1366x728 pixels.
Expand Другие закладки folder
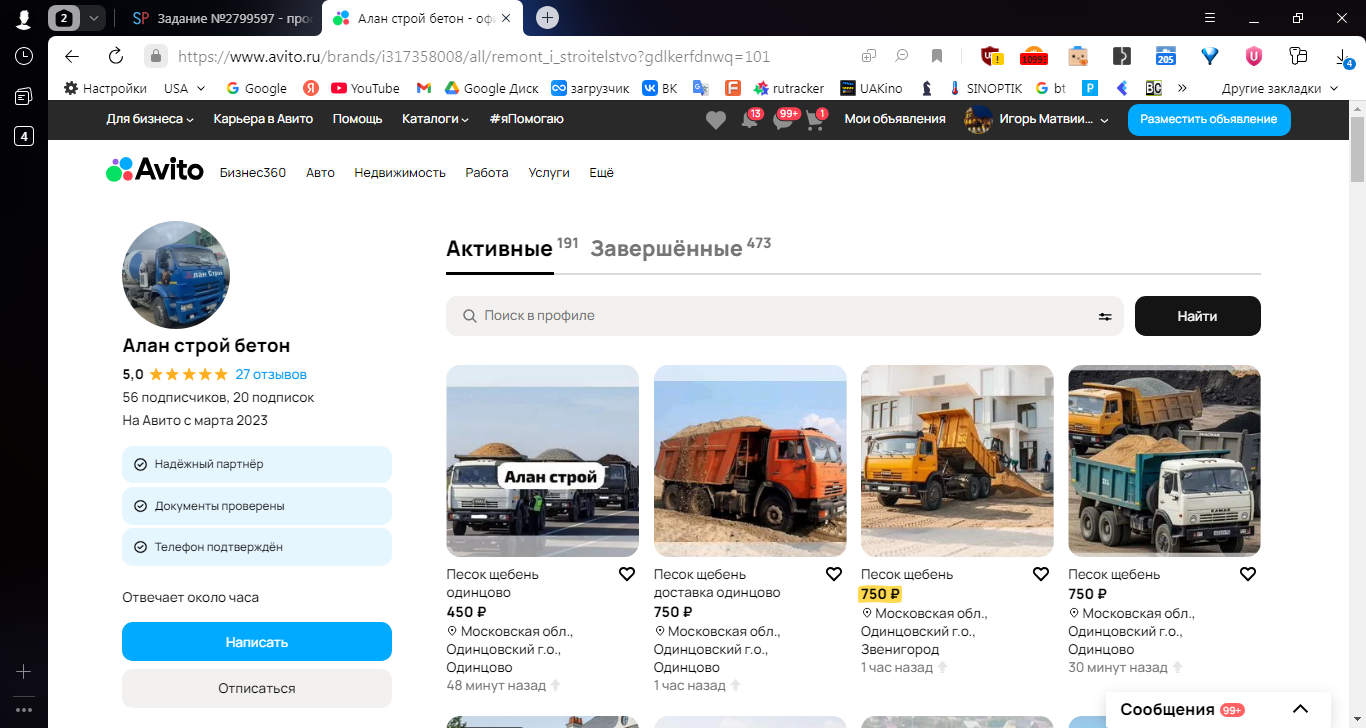coord(1279,88)
